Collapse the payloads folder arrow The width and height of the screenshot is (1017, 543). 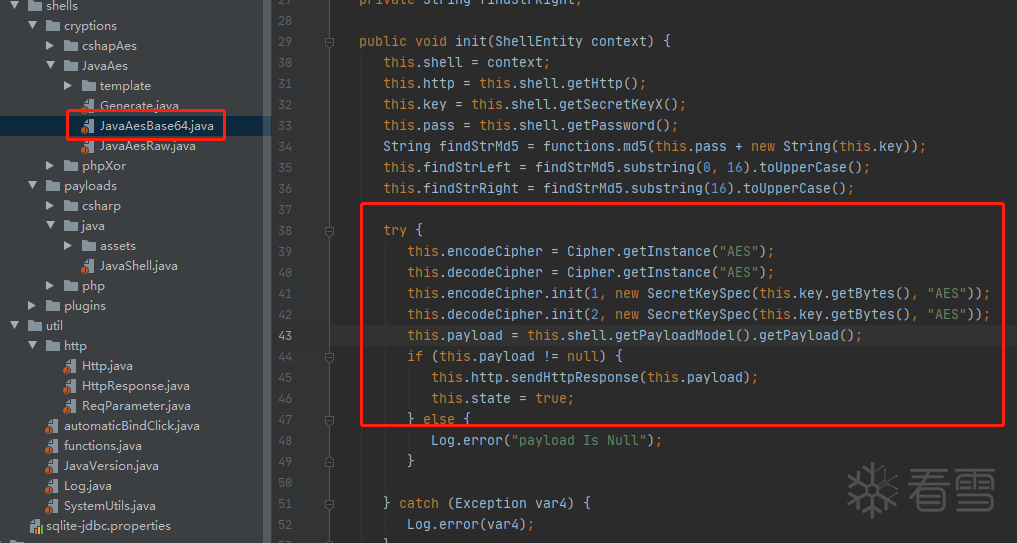pos(32,186)
